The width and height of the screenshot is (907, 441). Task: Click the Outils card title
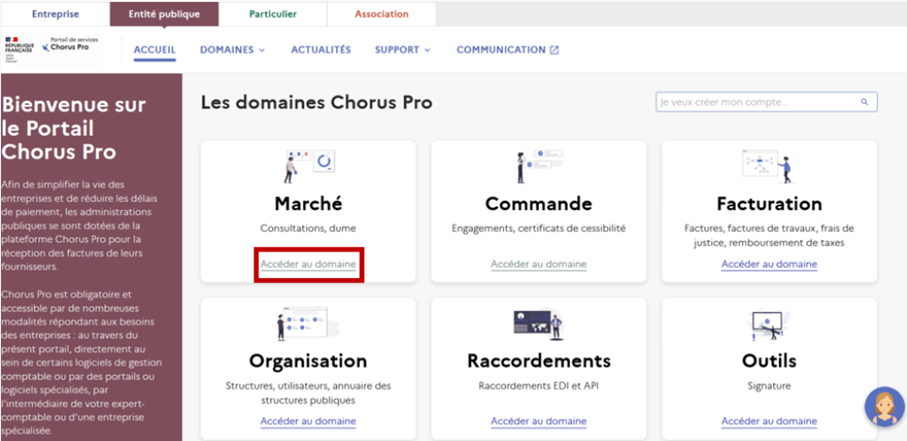(x=769, y=361)
